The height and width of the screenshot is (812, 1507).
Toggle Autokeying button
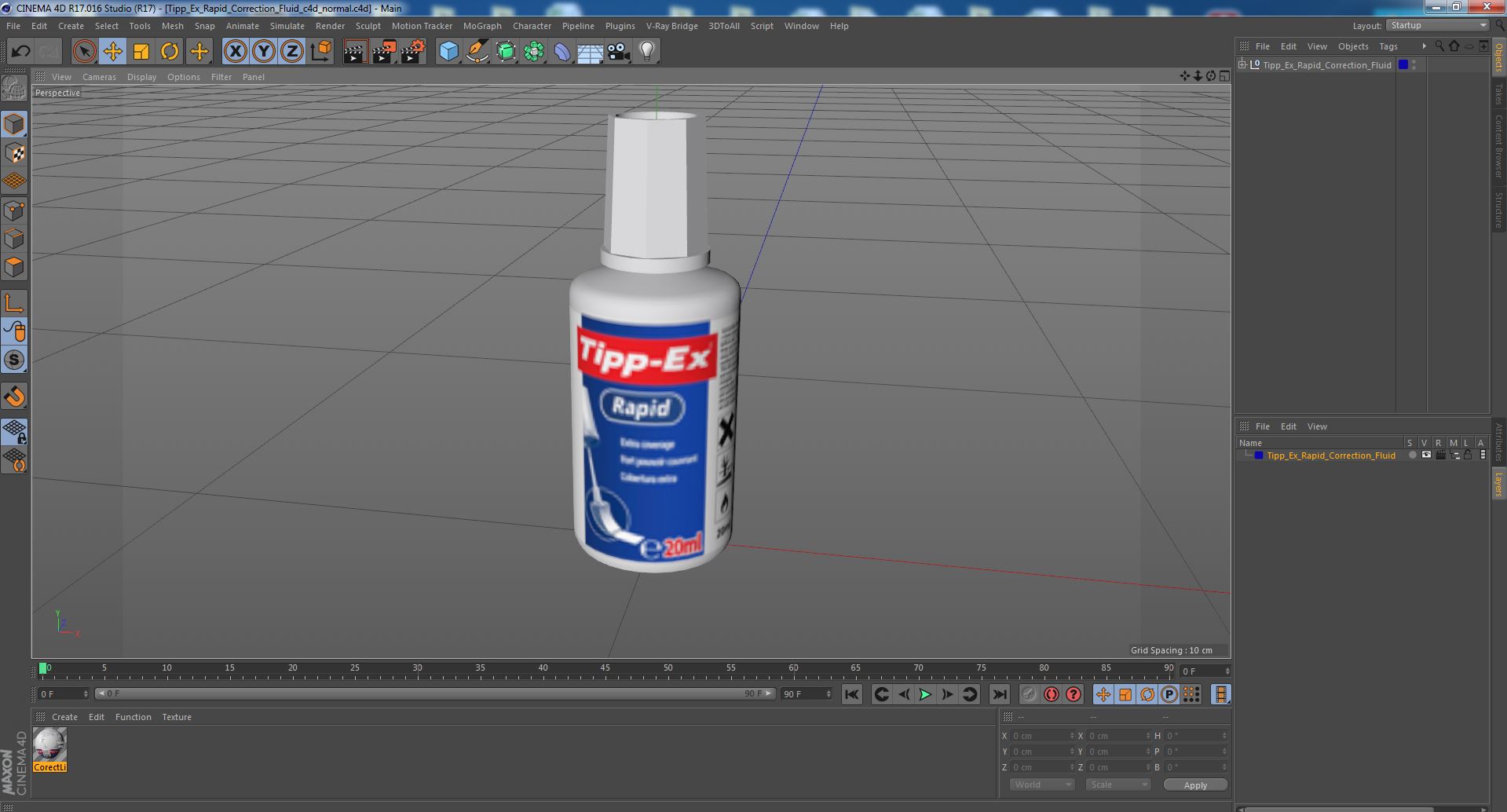1051,694
